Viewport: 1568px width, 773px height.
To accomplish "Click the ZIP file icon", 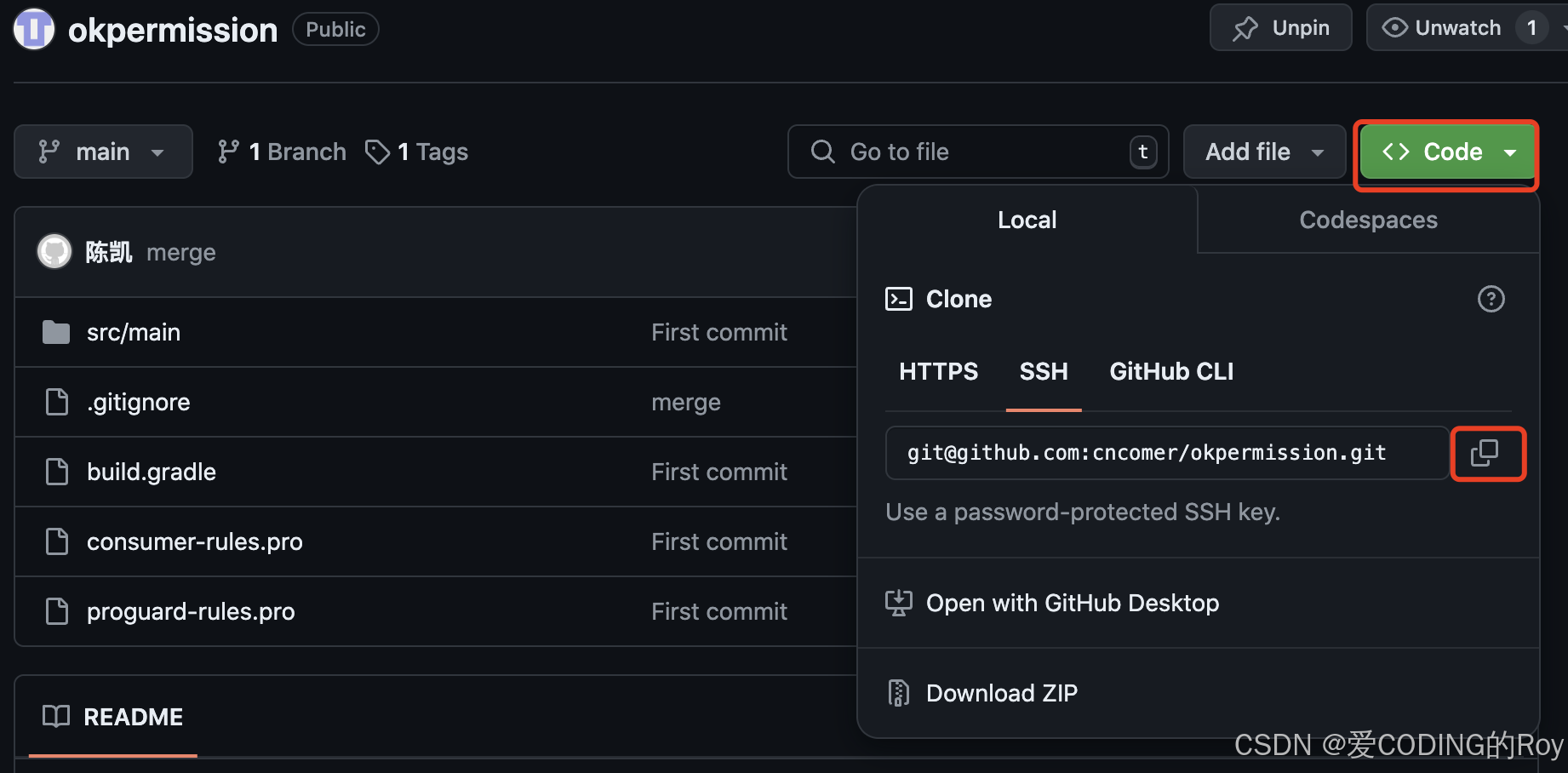I will 899,693.
